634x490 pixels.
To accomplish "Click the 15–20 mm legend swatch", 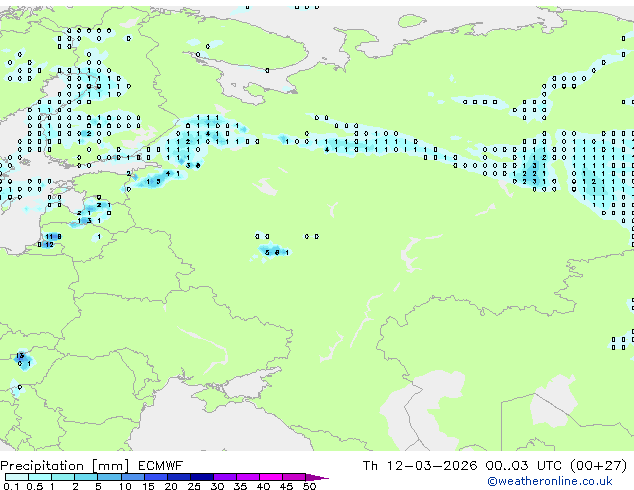I will tap(156, 477).
